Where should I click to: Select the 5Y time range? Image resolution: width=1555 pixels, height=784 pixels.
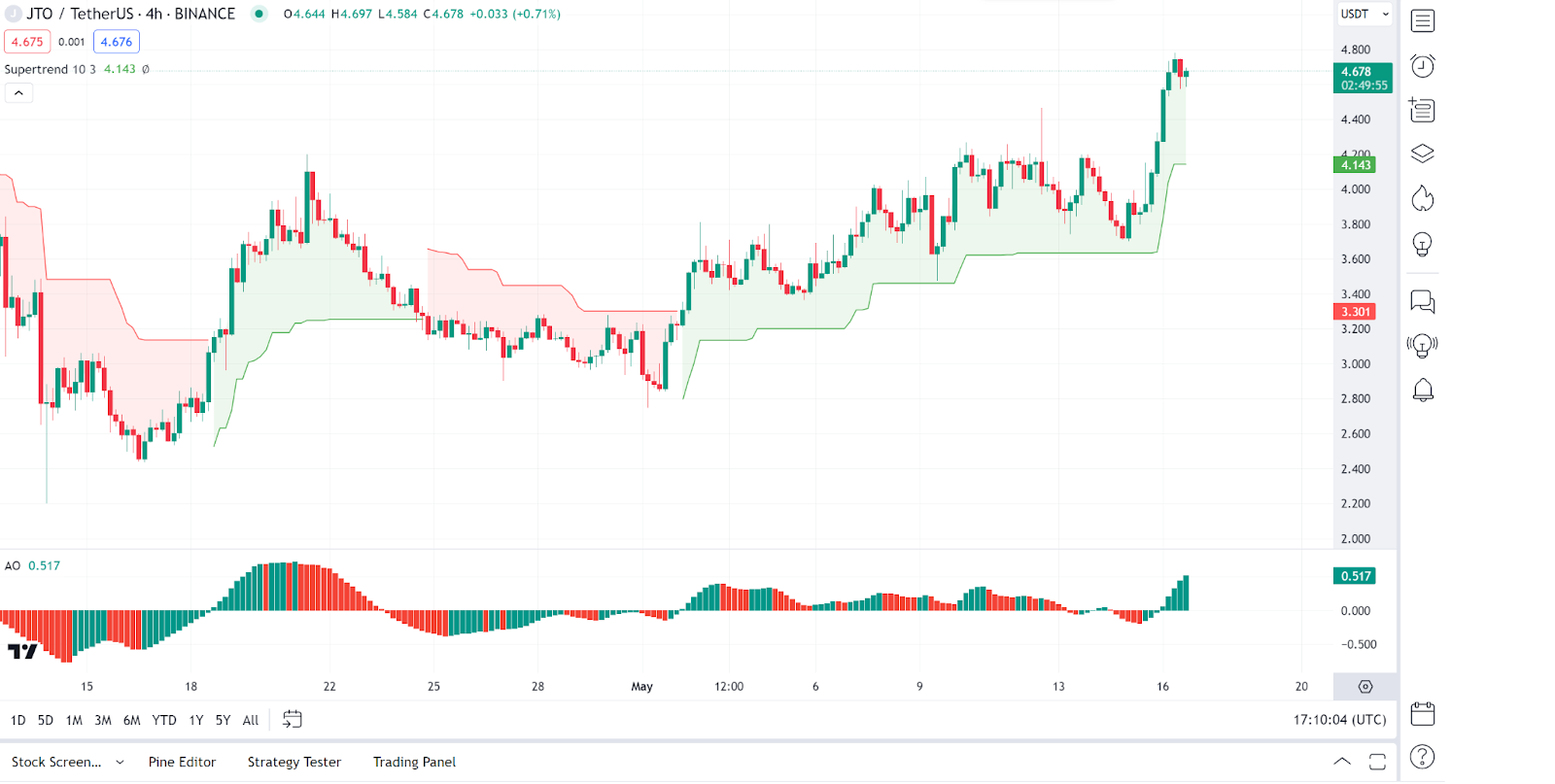click(x=224, y=721)
